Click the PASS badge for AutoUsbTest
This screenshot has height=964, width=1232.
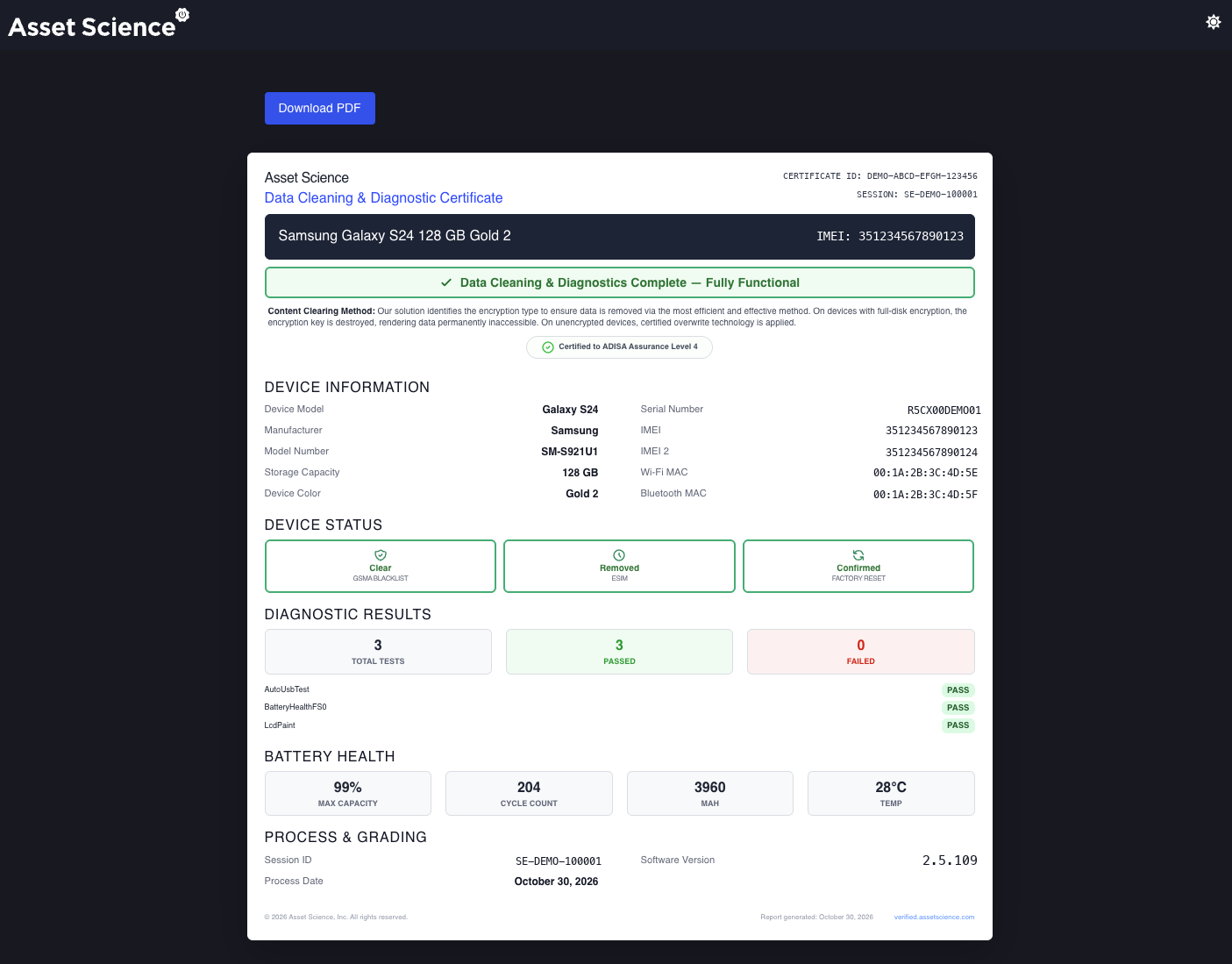click(958, 690)
